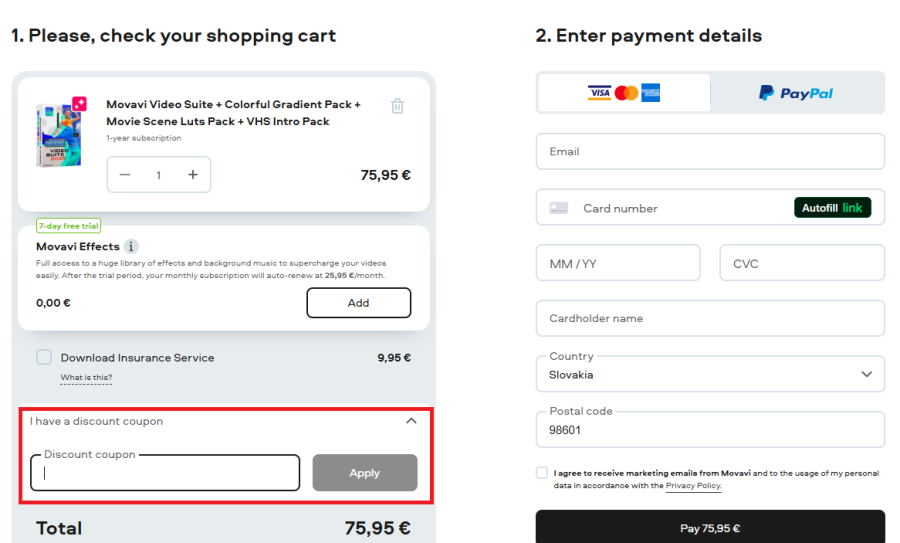The image size is (900, 543).
Task: Click into the Email input field
Action: pos(710,152)
